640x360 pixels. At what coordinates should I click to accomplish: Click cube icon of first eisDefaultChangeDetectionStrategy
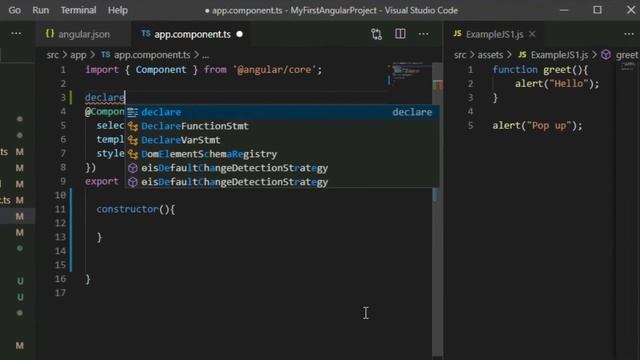[133, 168]
